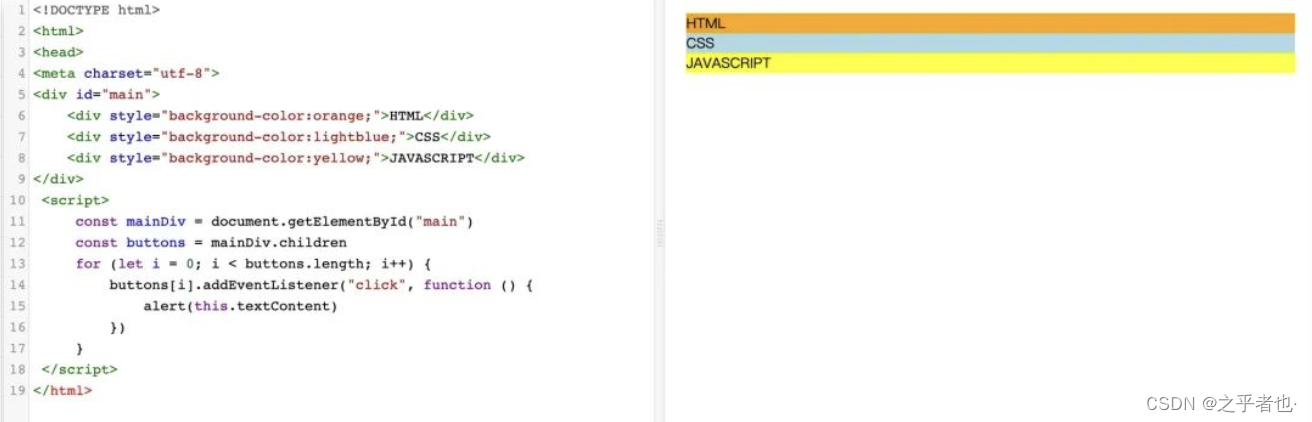Viewport: 1312px width, 422px height.
Task: Click the <!DOCTYPE html> code line
Action: [x=96, y=9]
